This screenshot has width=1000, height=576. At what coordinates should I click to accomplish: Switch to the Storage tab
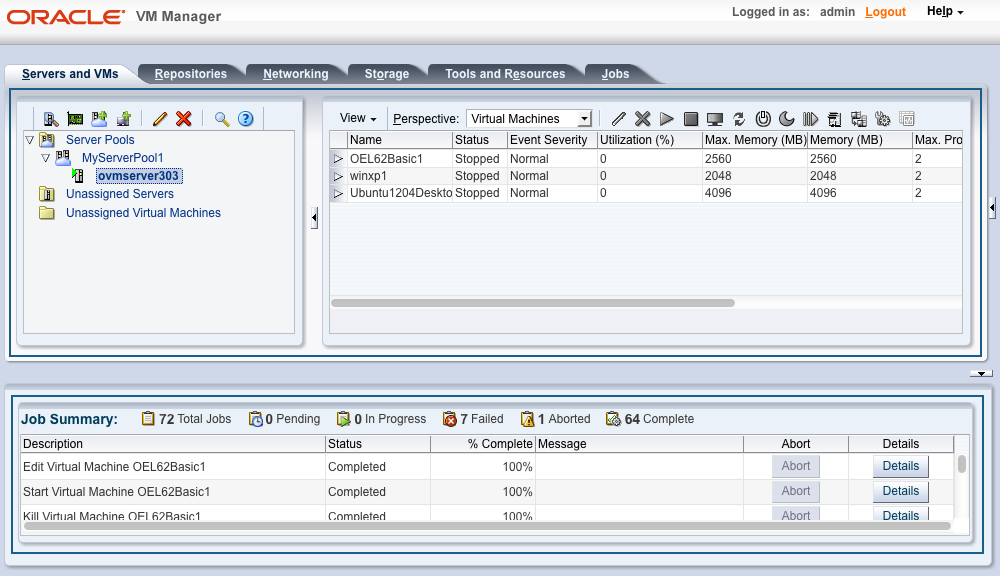click(387, 74)
